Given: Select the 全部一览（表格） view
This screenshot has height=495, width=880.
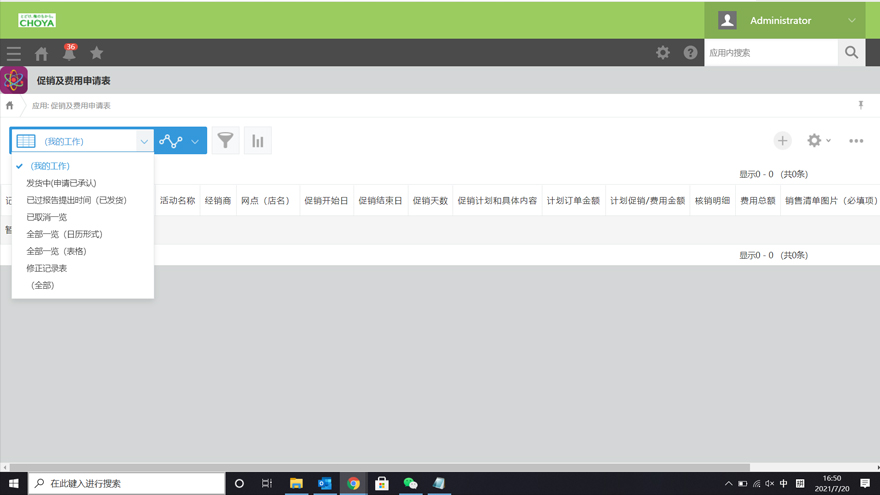Looking at the screenshot, I should (x=82, y=251).
